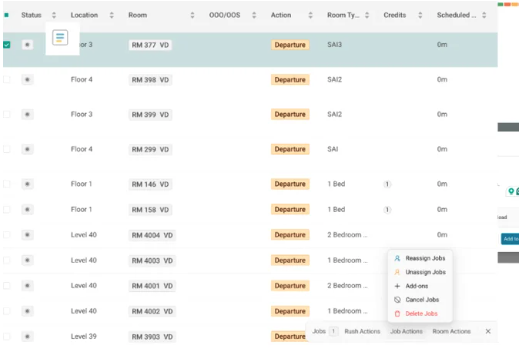Click status icon in RM 398 row
This screenshot has height=360, width=526.
tap(28, 80)
